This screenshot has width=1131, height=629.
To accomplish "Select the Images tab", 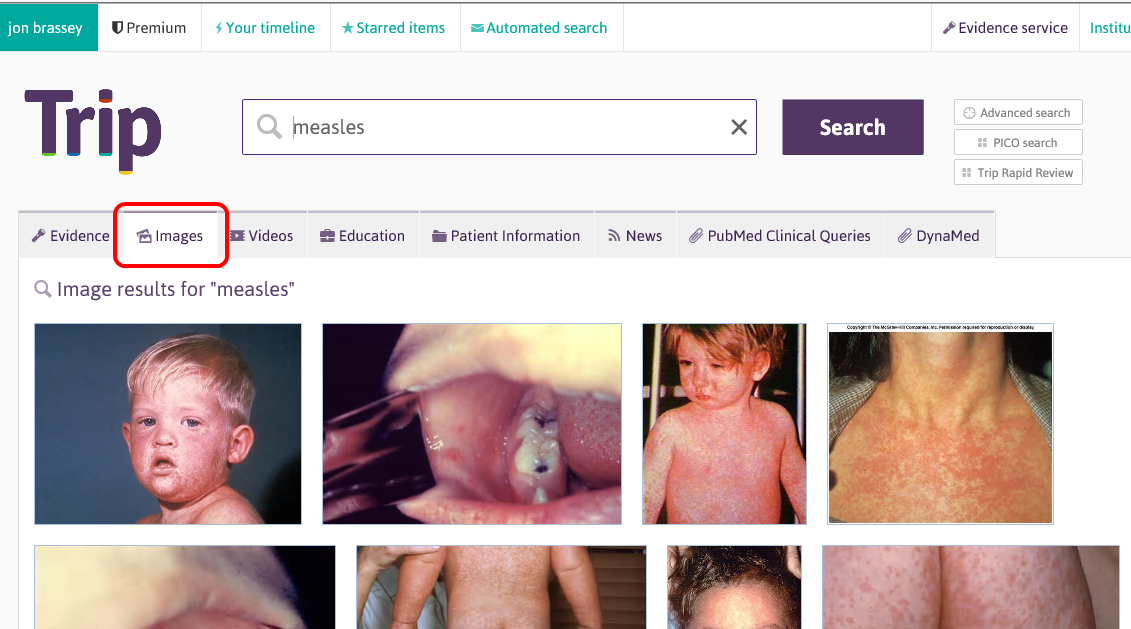I will [x=170, y=236].
